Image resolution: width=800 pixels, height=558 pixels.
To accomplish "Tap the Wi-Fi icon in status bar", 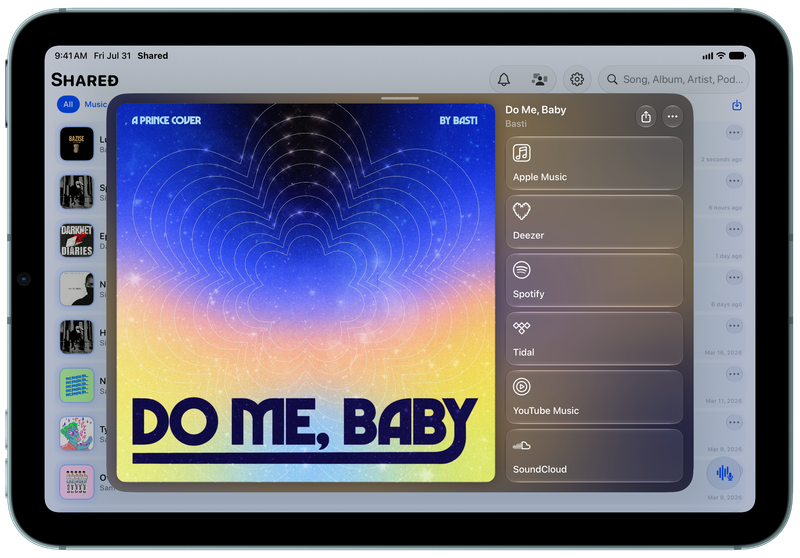I will [720, 56].
